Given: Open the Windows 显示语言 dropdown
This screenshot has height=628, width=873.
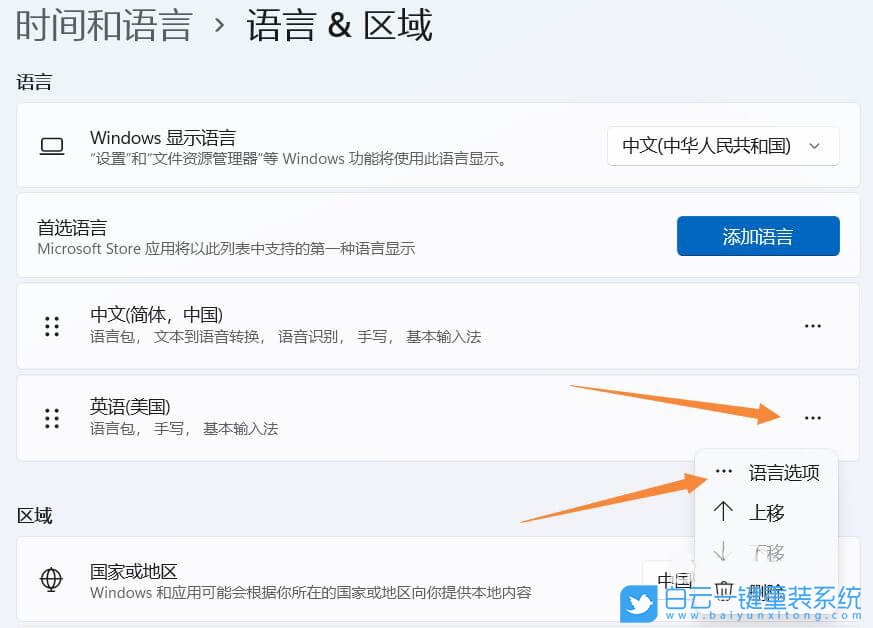Looking at the screenshot, I should click(x=723, y=146).
